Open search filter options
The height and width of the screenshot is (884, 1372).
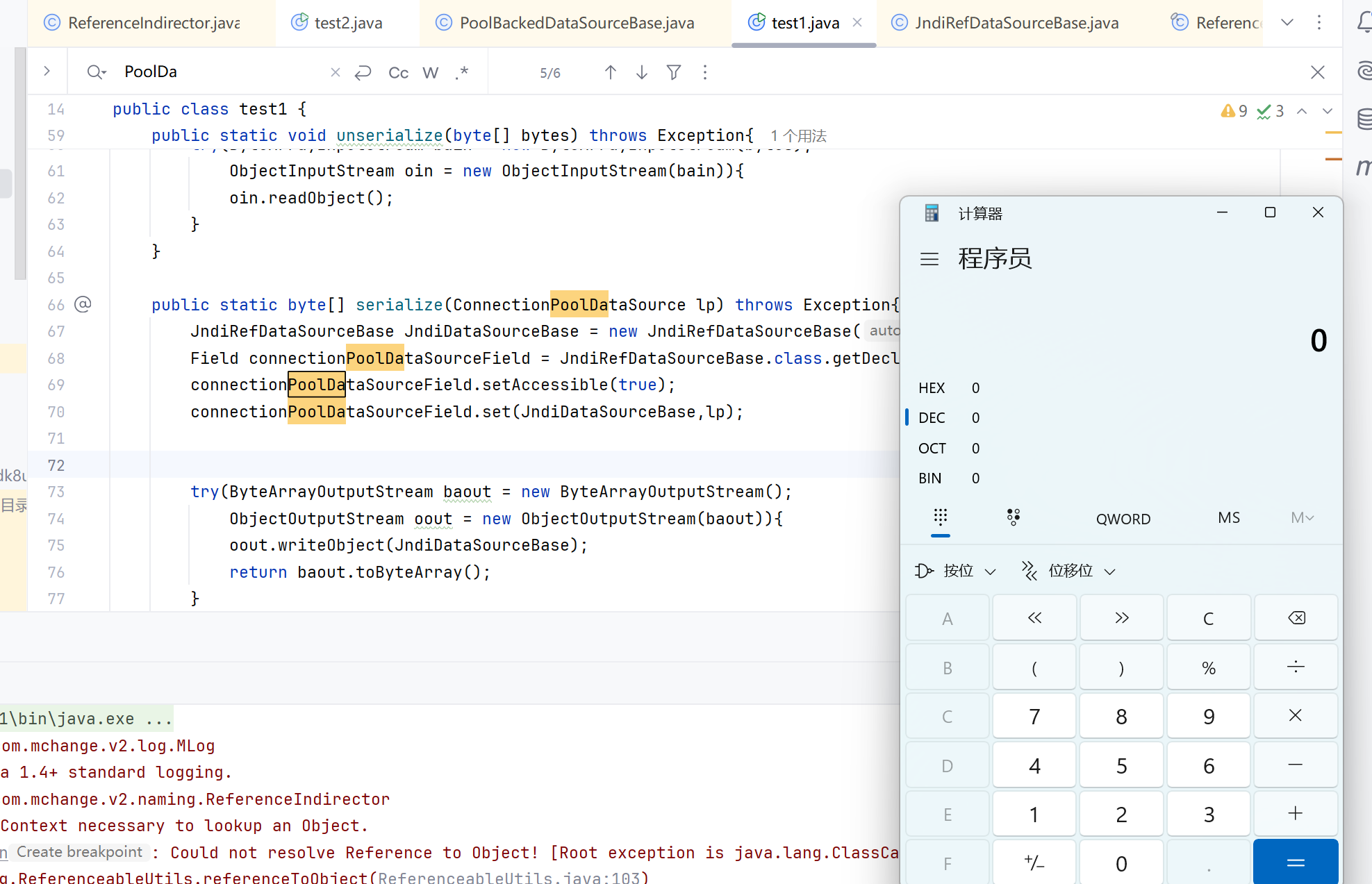674,72
